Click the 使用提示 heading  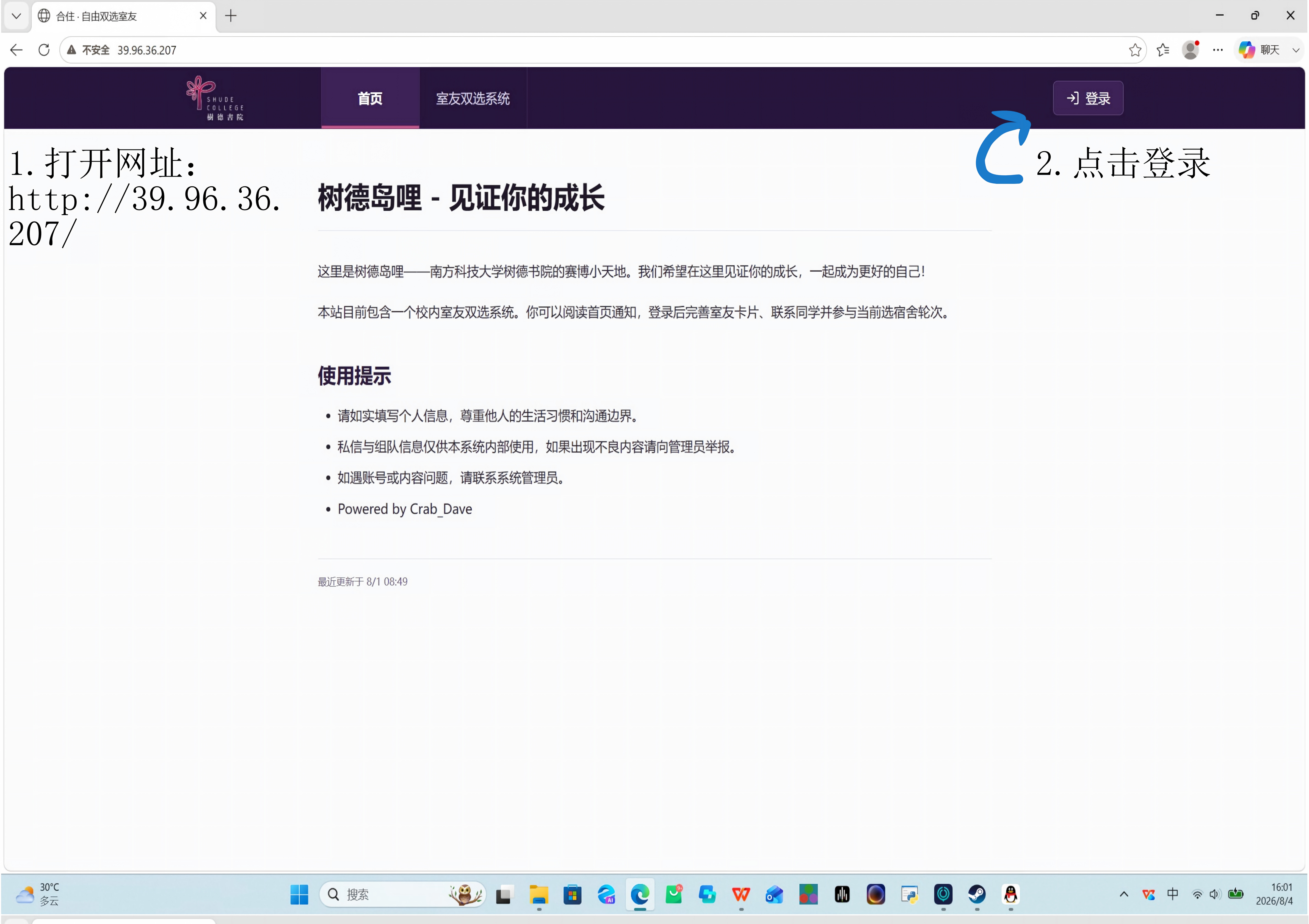(x=354, y=376)
